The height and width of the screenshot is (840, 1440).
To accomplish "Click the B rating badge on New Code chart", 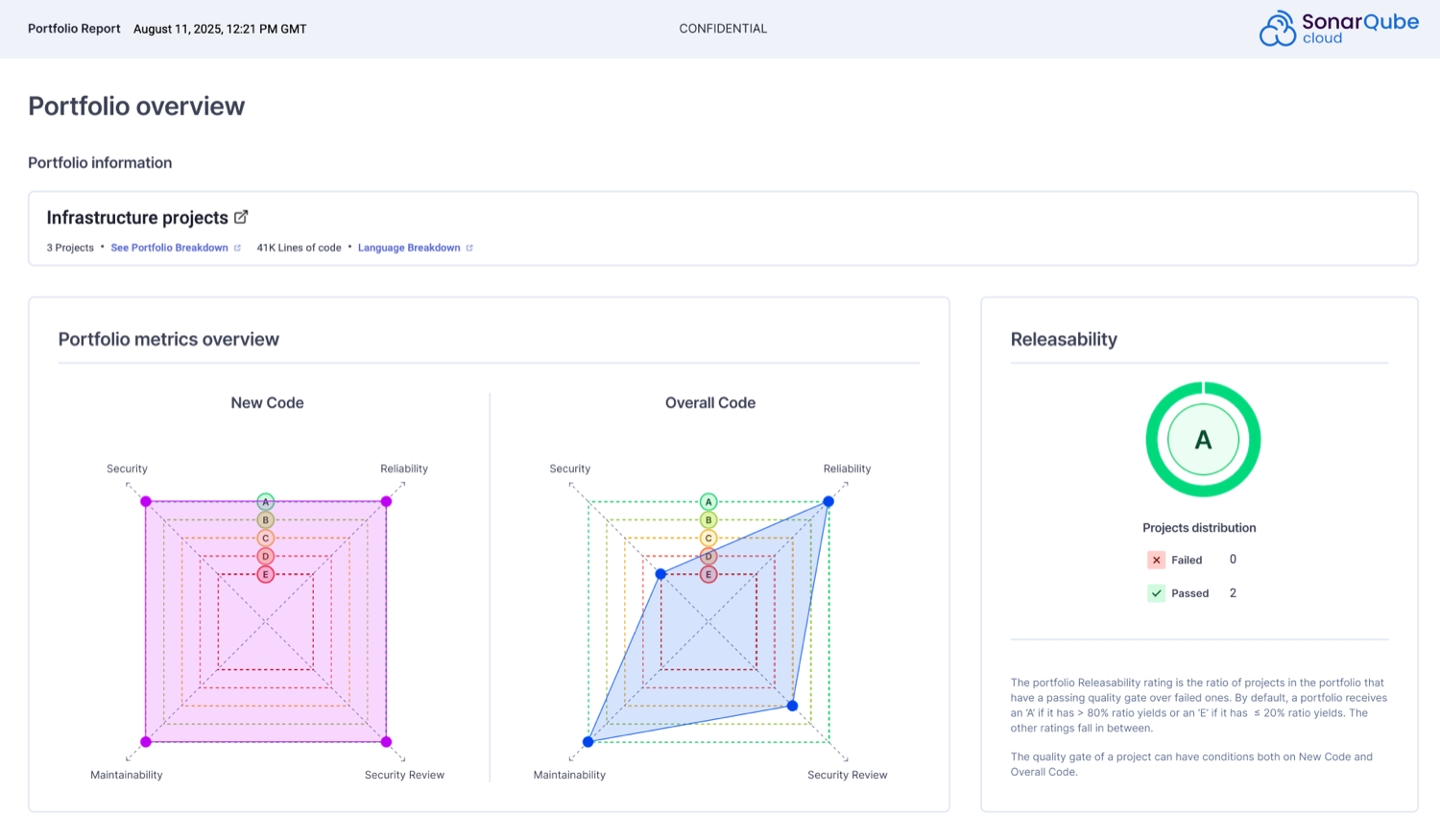I will (266, 518).
